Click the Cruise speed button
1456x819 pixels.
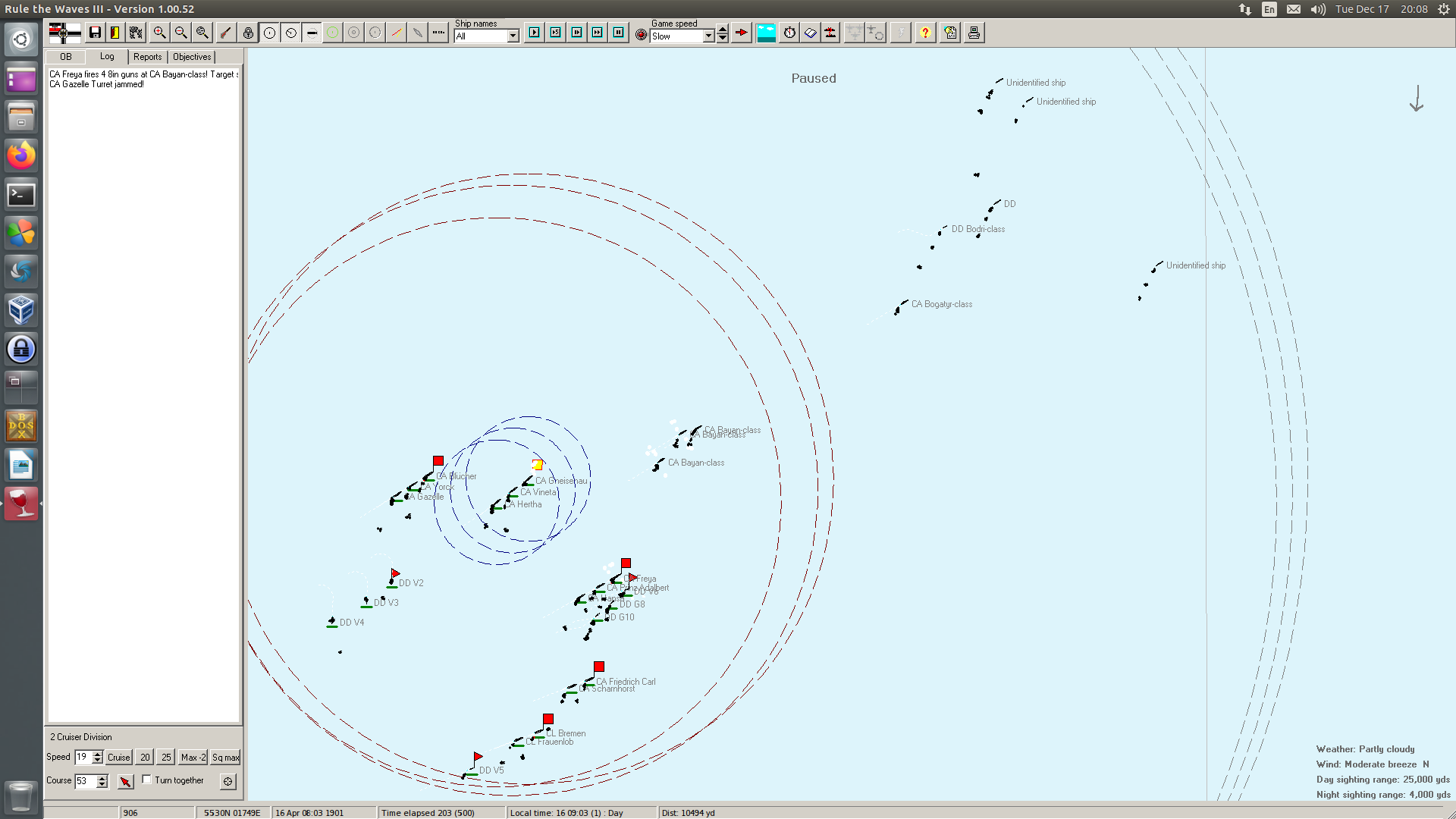pyautogui.click(x=118, y=758)
